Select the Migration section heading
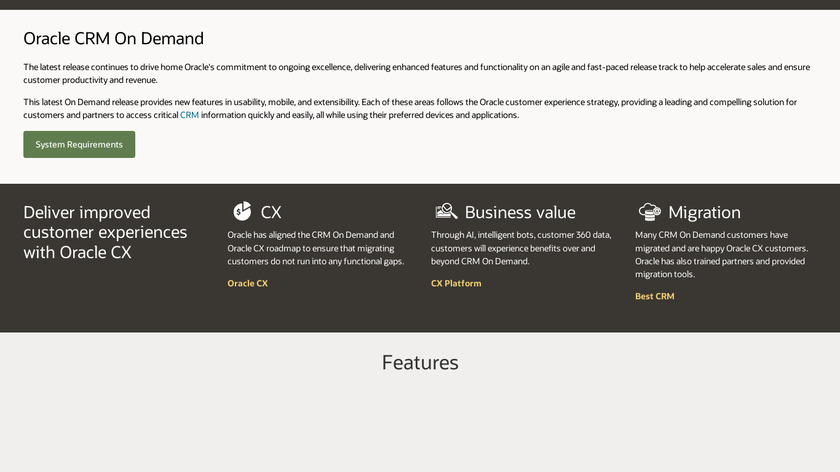840x472 pixels. pyautogui.click(x=704, y=212)
